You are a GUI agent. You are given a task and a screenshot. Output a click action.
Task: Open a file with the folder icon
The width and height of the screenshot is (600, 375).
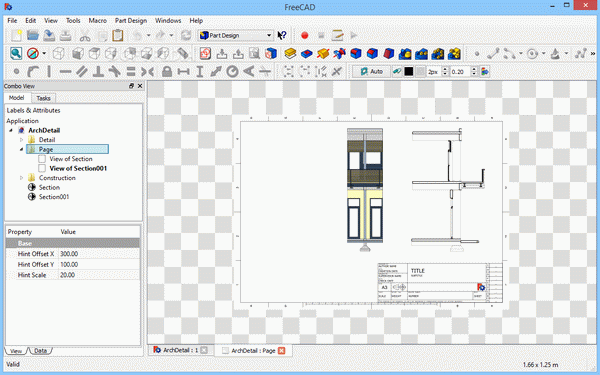click(x=33, y=35)
